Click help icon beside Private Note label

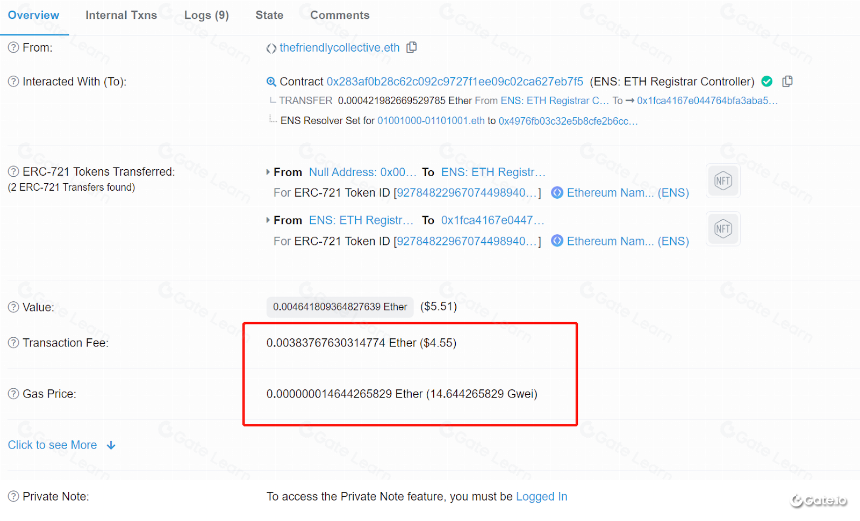pos(13,496)
